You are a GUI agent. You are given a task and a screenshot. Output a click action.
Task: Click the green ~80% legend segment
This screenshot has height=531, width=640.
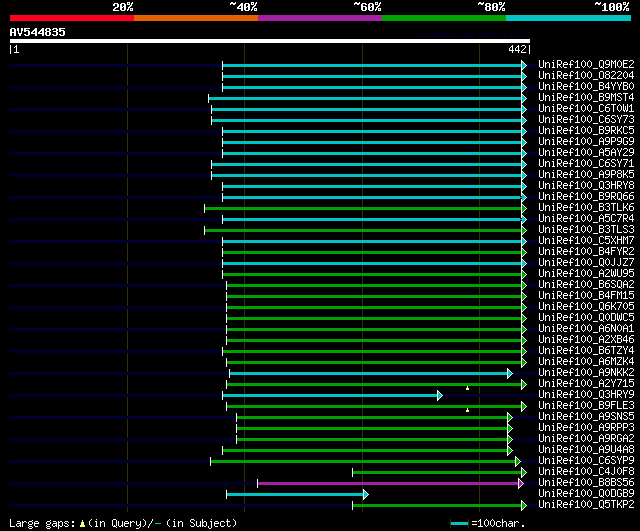[x=444, y=18]
